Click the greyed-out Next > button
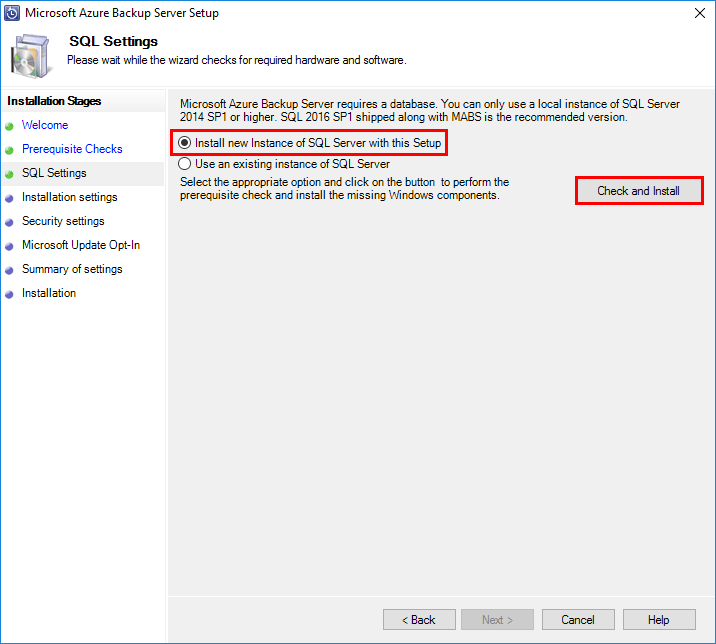 [497, 619]
